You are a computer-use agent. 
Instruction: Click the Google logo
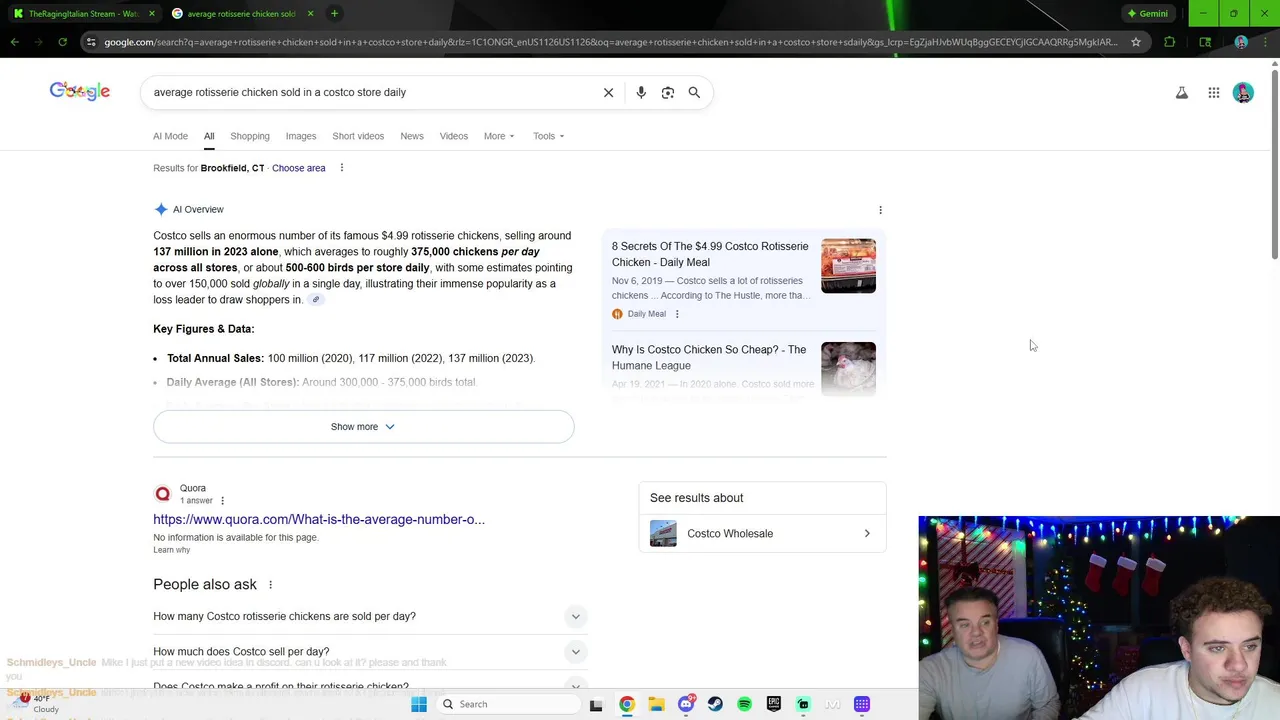coord(80,92)
